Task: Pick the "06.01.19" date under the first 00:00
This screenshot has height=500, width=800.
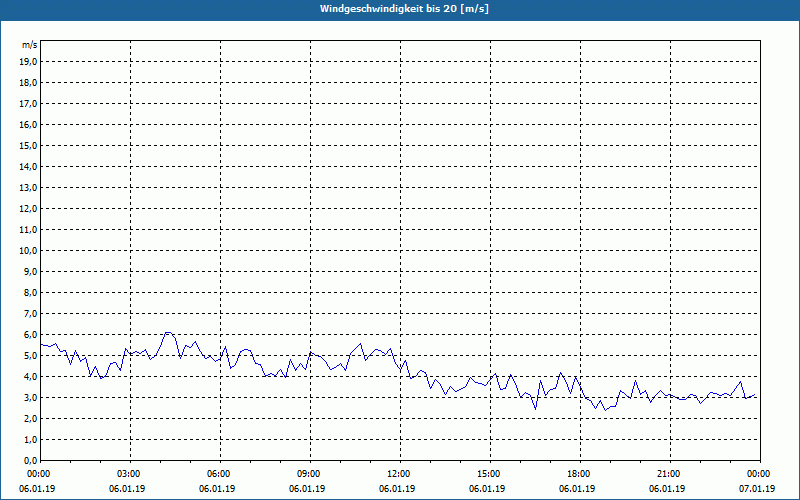Action: point(37,489)
